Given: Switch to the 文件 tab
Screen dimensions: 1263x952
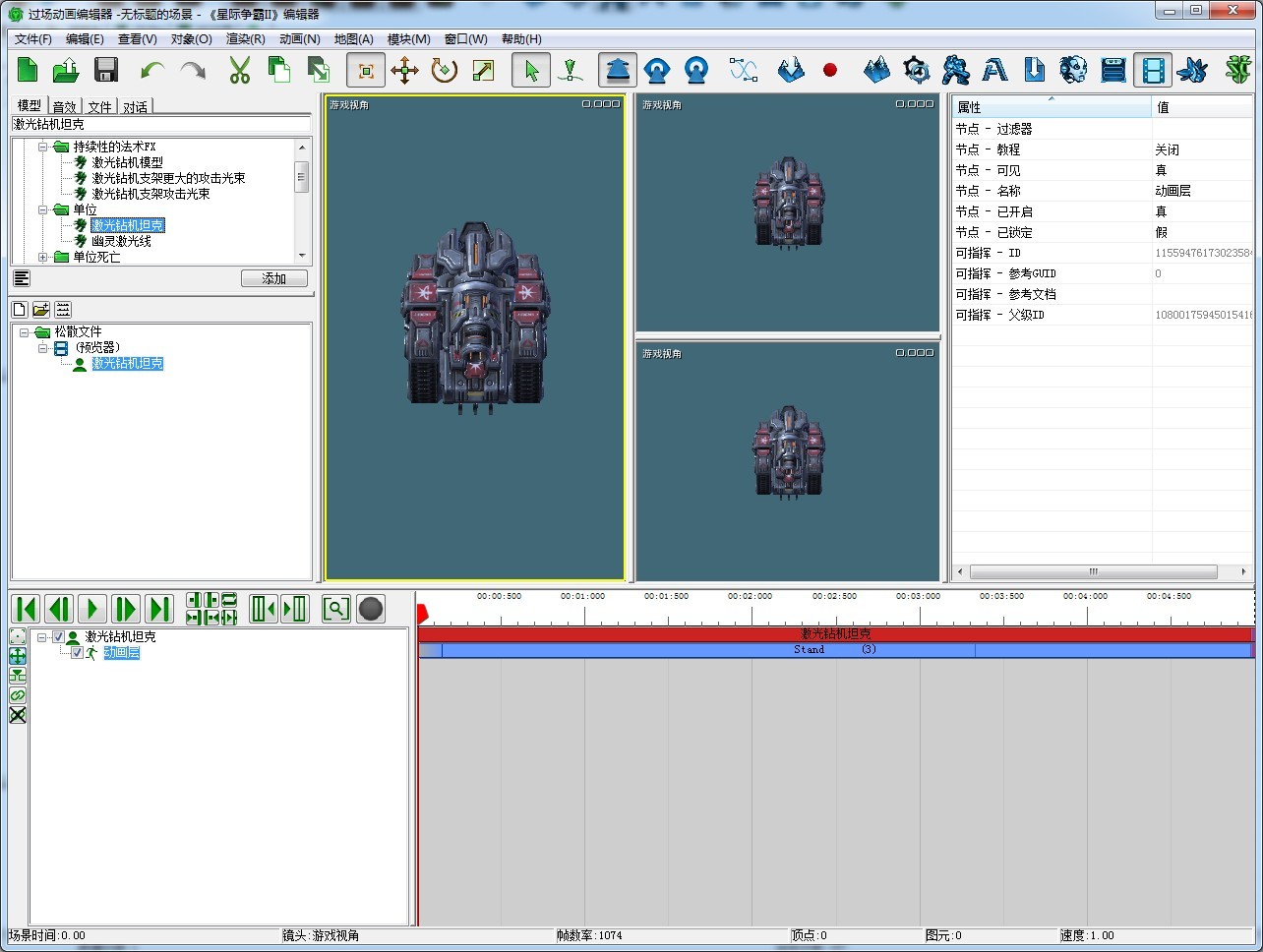Looking at the screenshot, I should tap(100, 106).
